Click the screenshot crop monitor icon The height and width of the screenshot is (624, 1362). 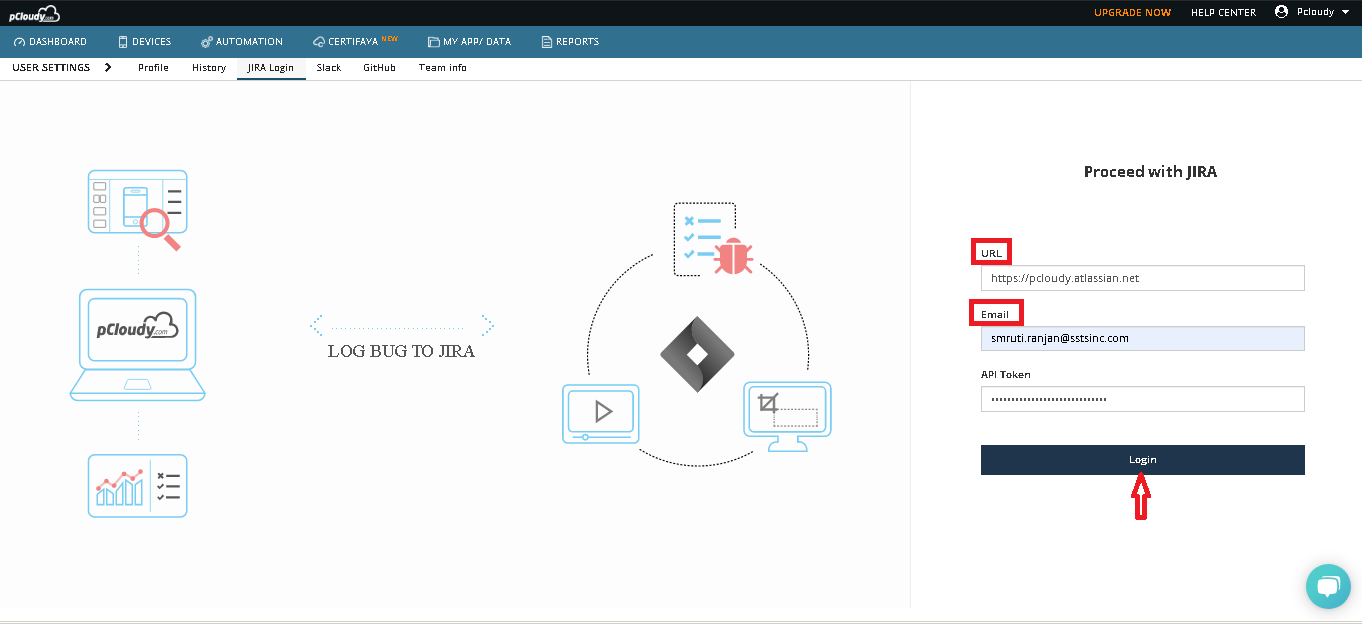(788, 417)
